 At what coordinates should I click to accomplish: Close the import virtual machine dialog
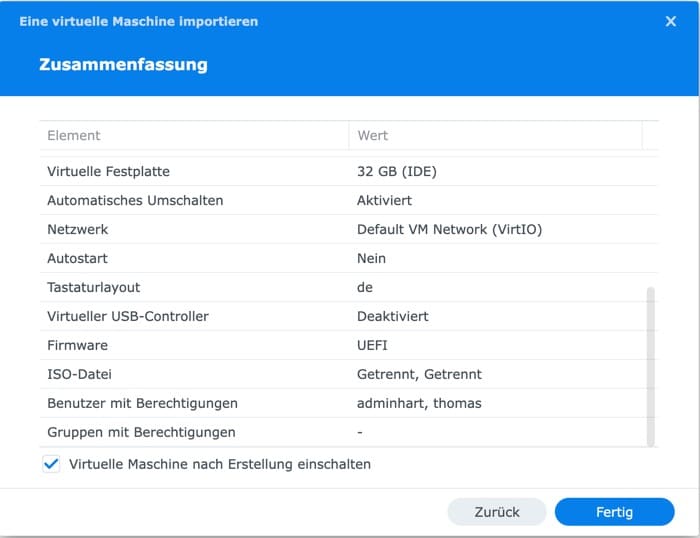(670, 21)
